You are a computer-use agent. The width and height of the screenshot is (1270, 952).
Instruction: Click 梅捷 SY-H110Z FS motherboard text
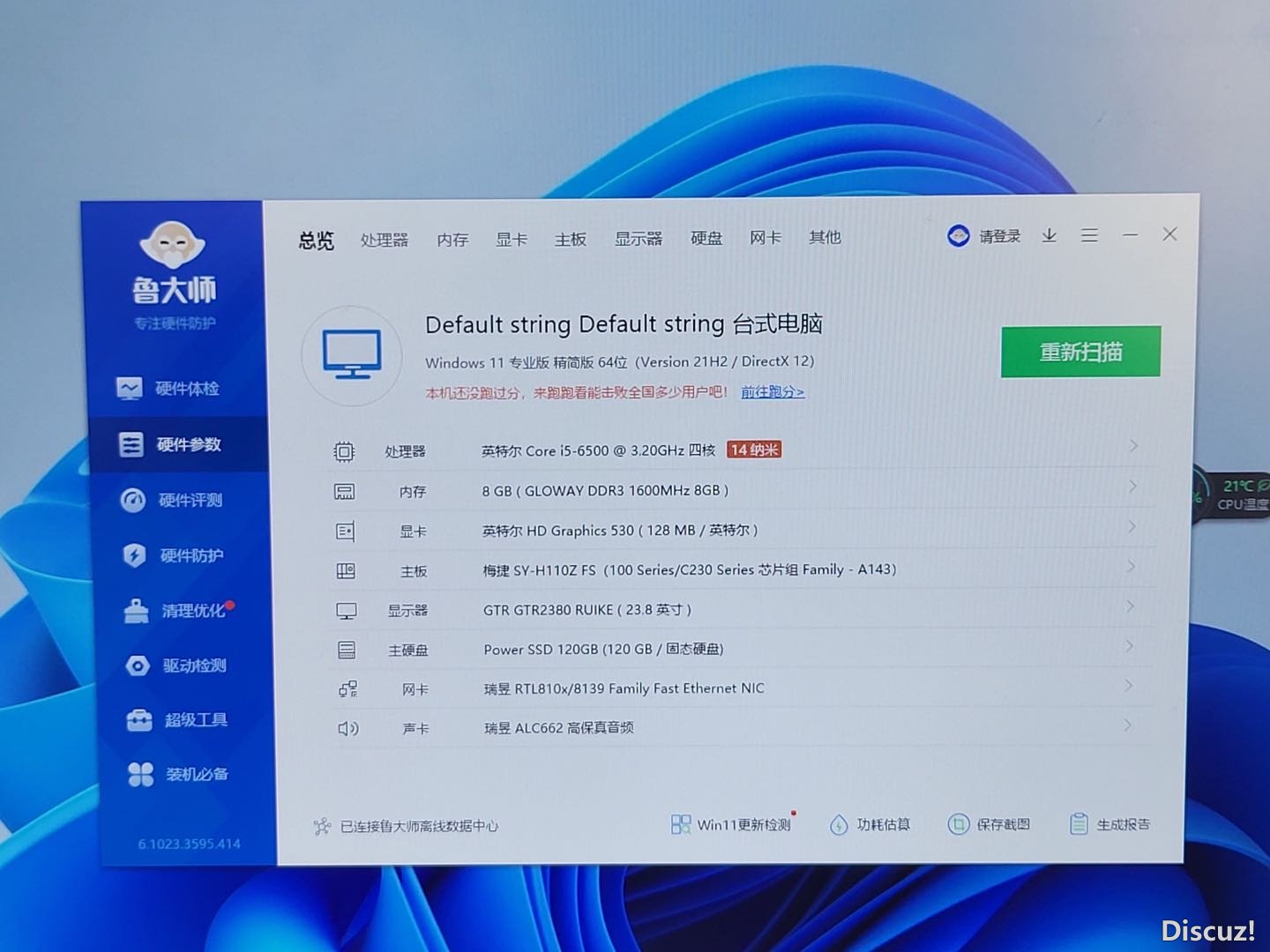click(x=690, y=570)
